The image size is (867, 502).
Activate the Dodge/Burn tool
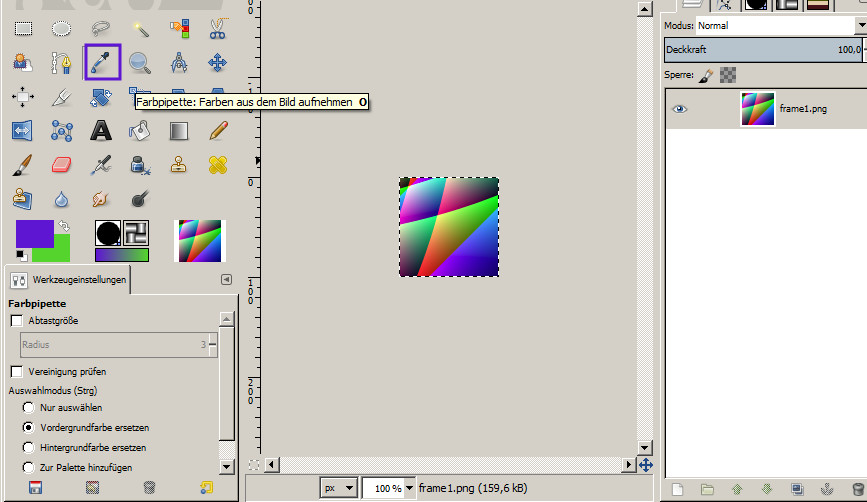coord(140,199)
